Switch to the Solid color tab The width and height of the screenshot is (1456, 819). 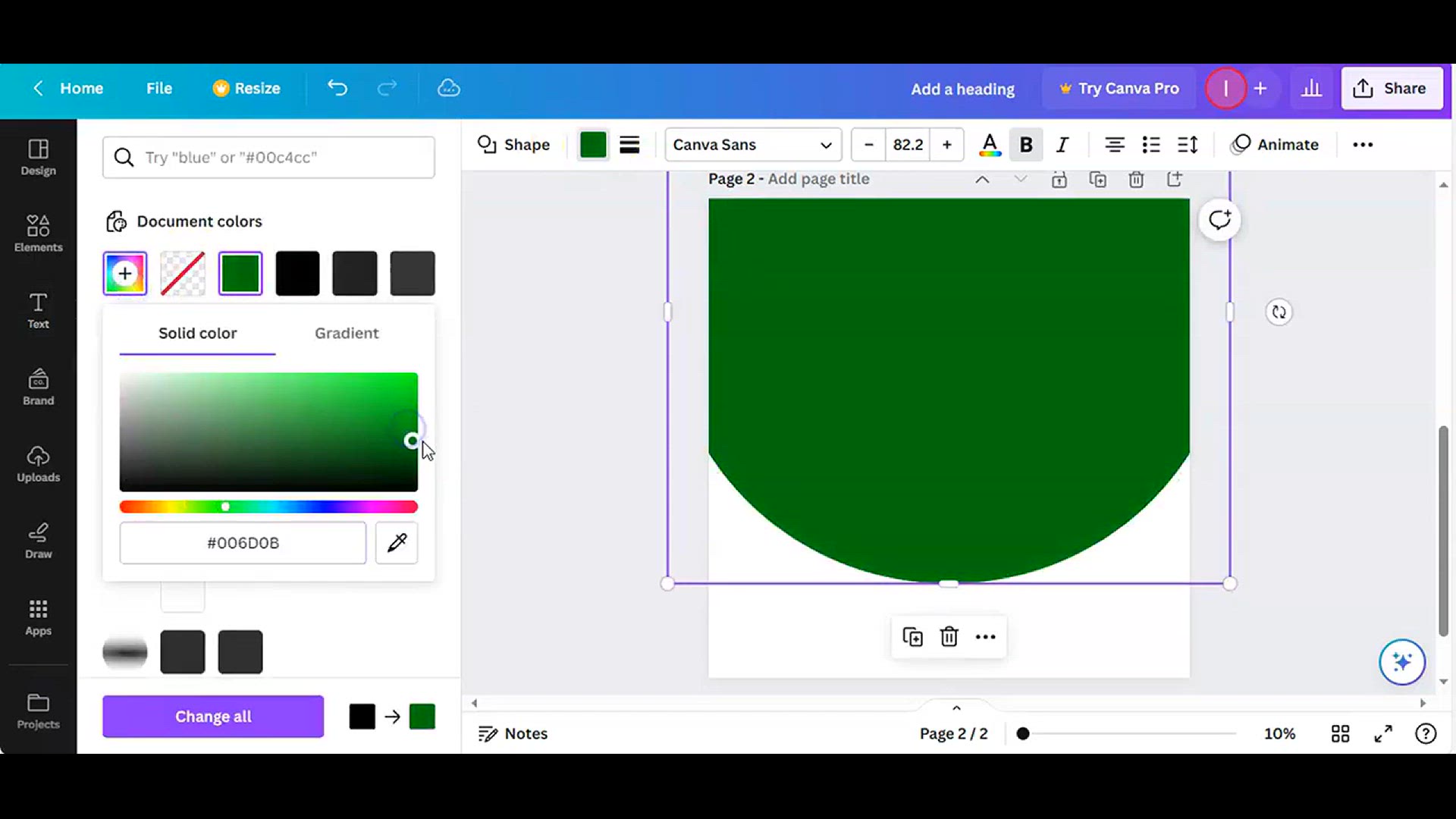click(197, 334)
